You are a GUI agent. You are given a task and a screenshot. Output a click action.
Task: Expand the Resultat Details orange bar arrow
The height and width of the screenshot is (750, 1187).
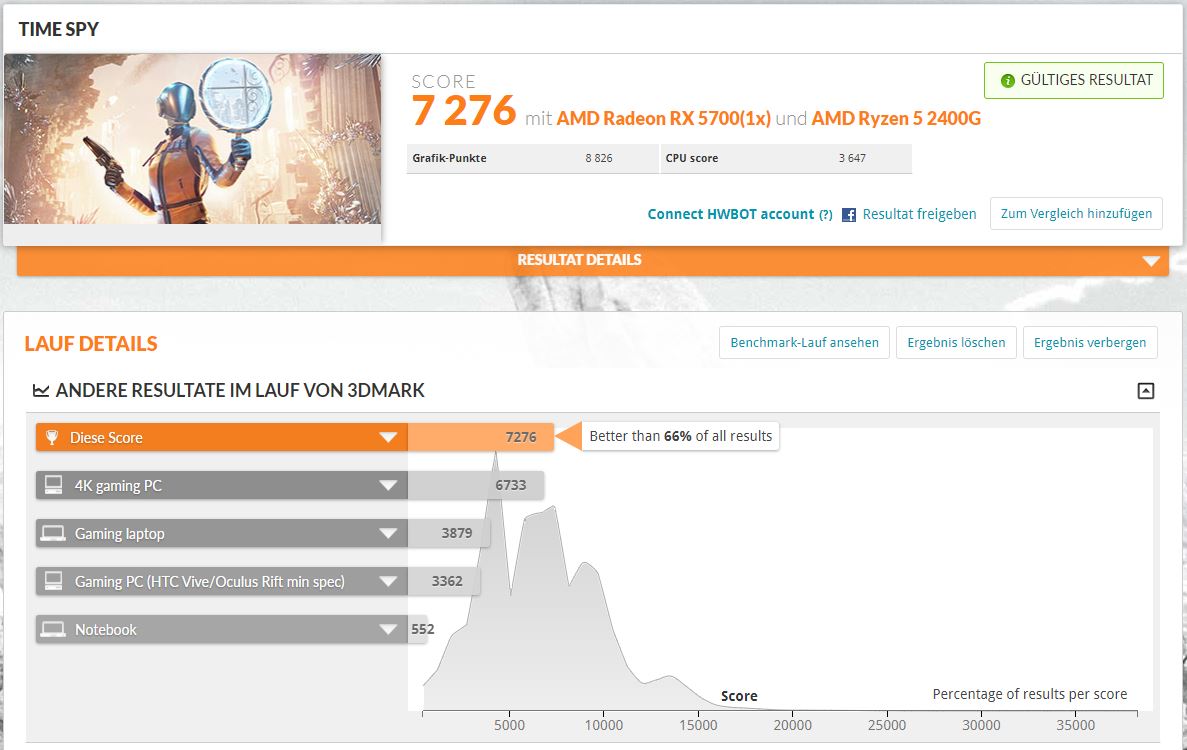[1151, 261]
